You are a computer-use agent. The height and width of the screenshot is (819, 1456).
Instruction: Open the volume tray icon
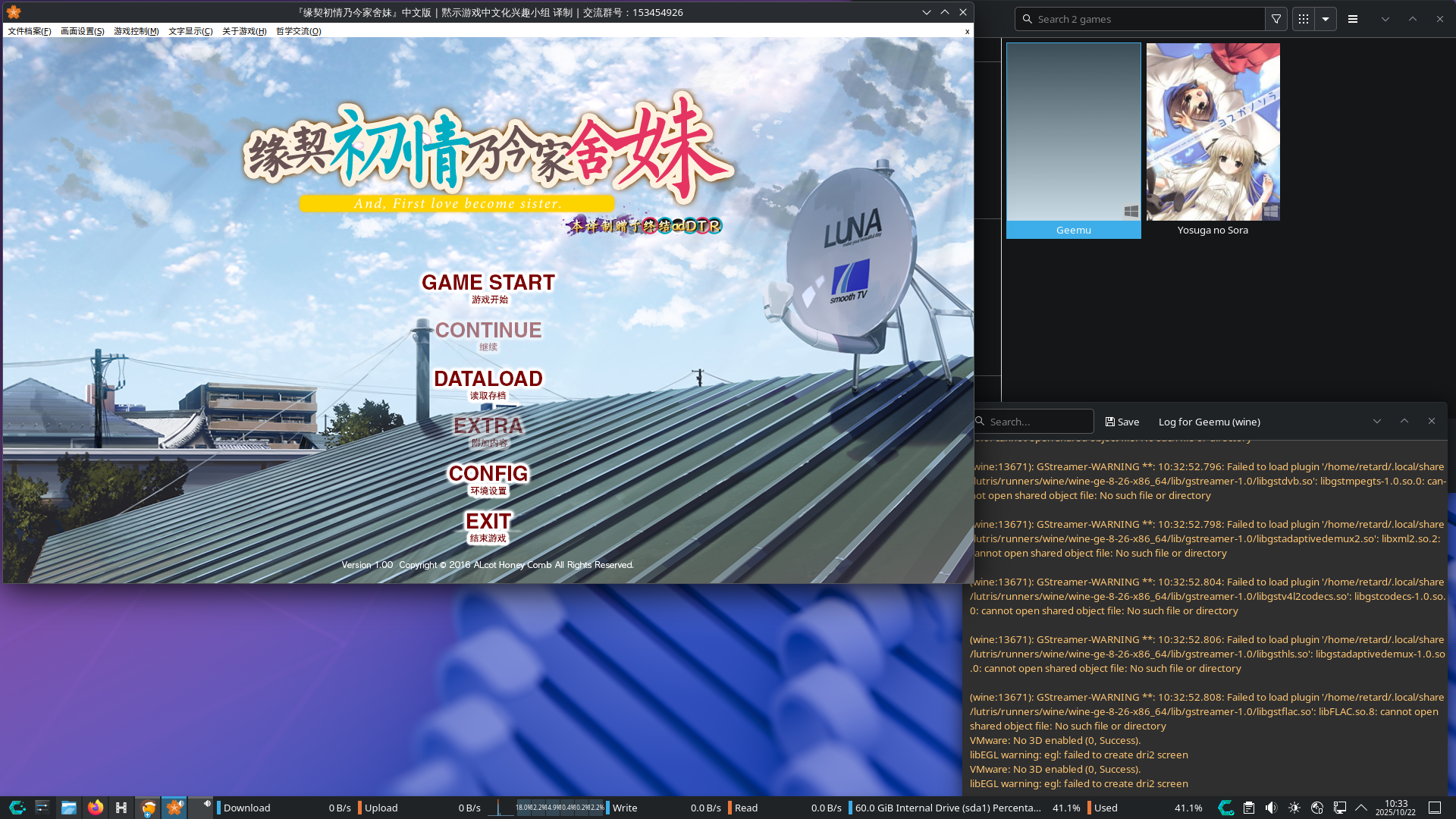pos(1271,808)
